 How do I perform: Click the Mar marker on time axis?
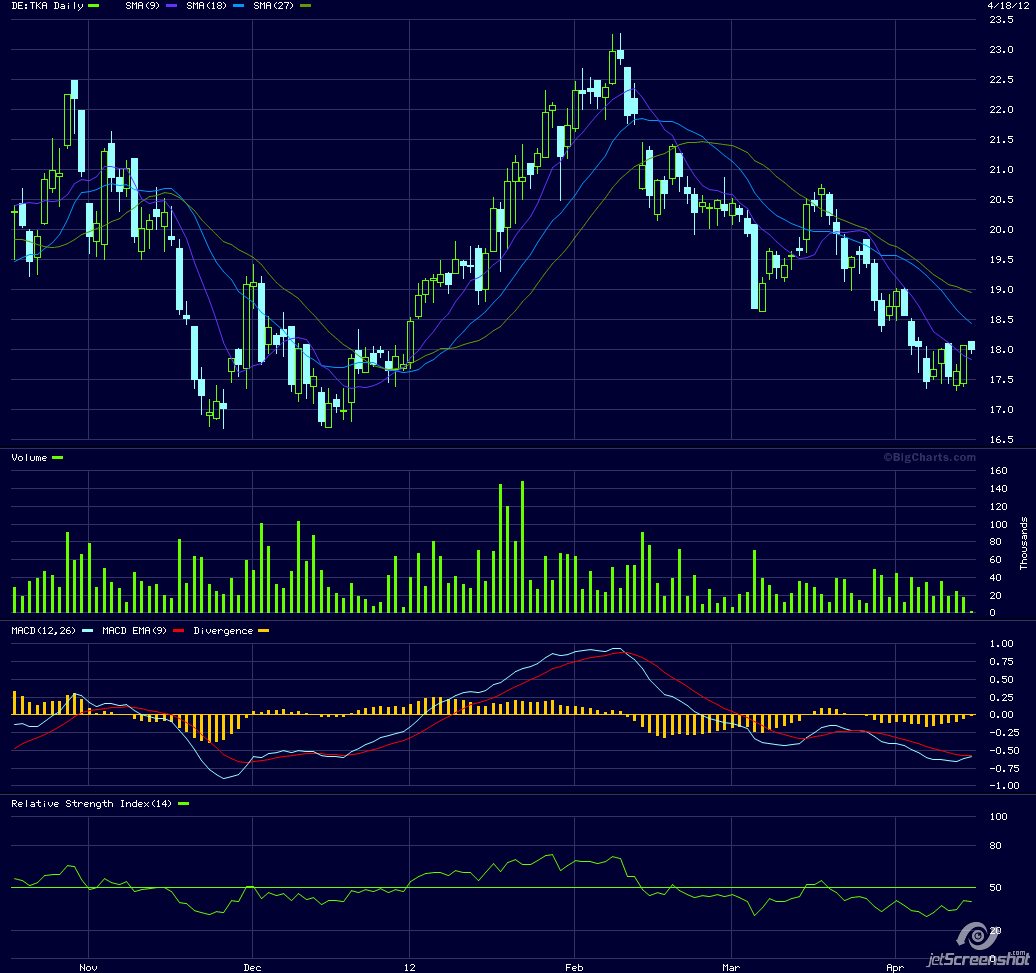click(731, 968)
